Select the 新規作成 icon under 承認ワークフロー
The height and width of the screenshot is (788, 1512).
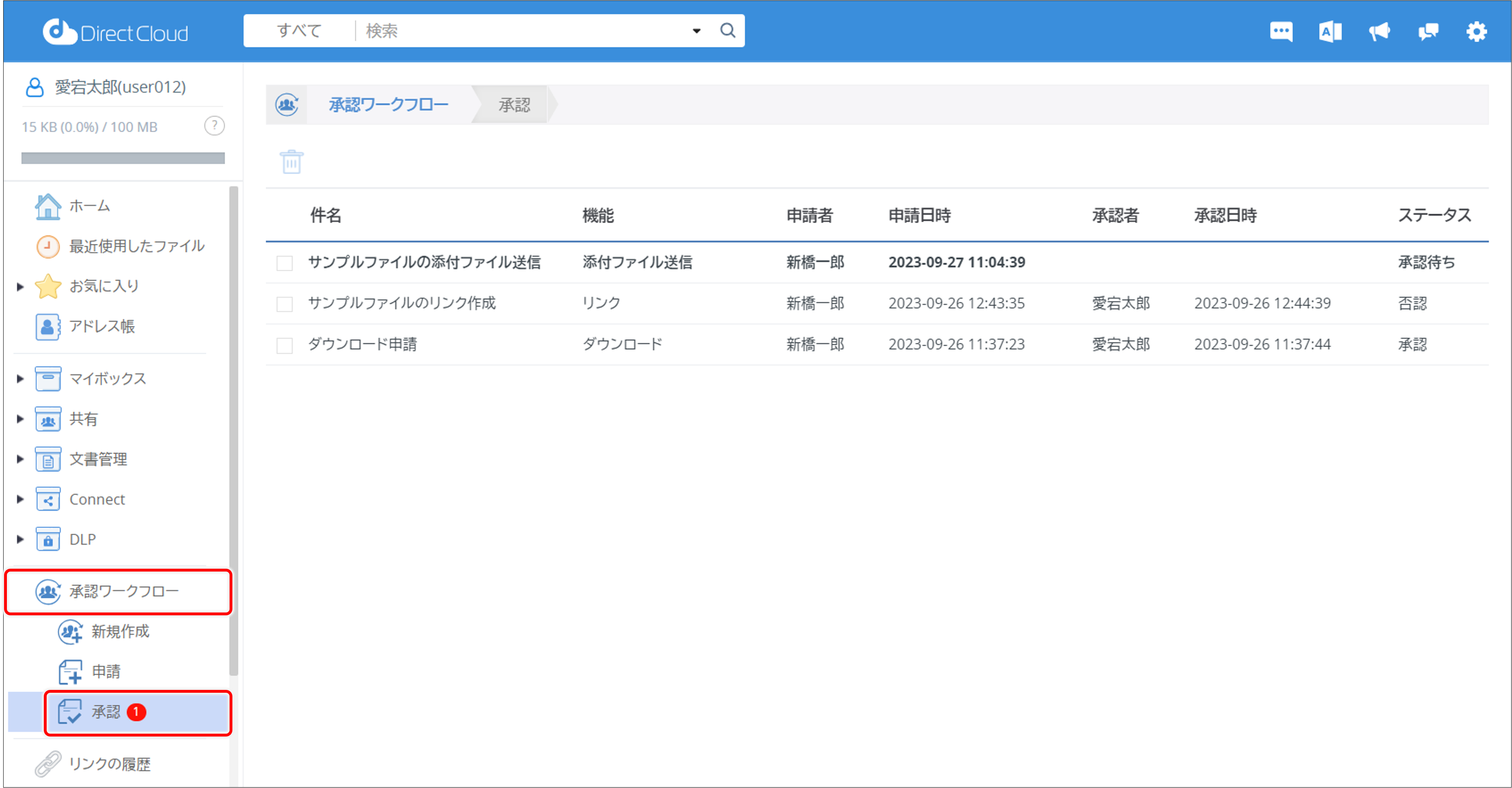click(x=70, y=632)
